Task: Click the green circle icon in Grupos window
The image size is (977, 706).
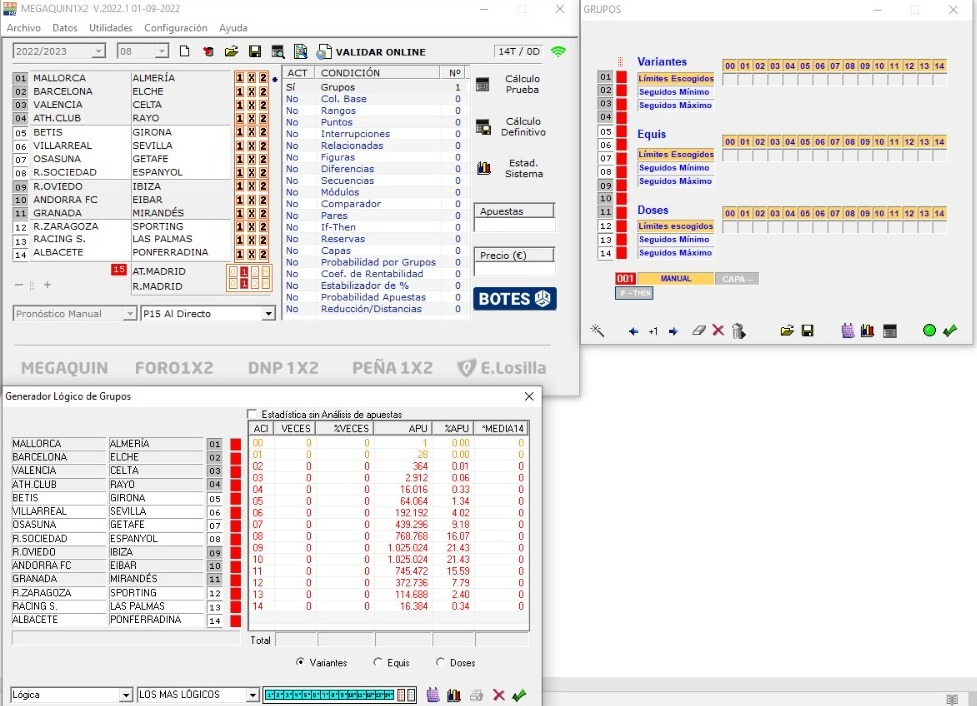Action: pos(929,330)
